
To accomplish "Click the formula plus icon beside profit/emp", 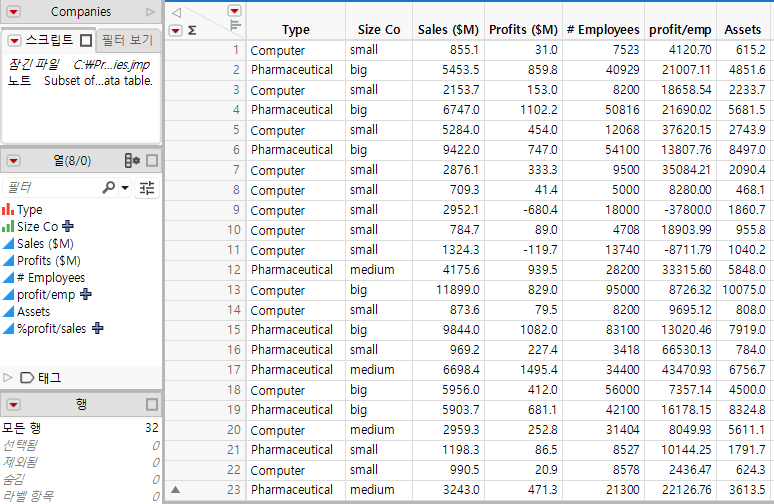I will pos(85,294).
